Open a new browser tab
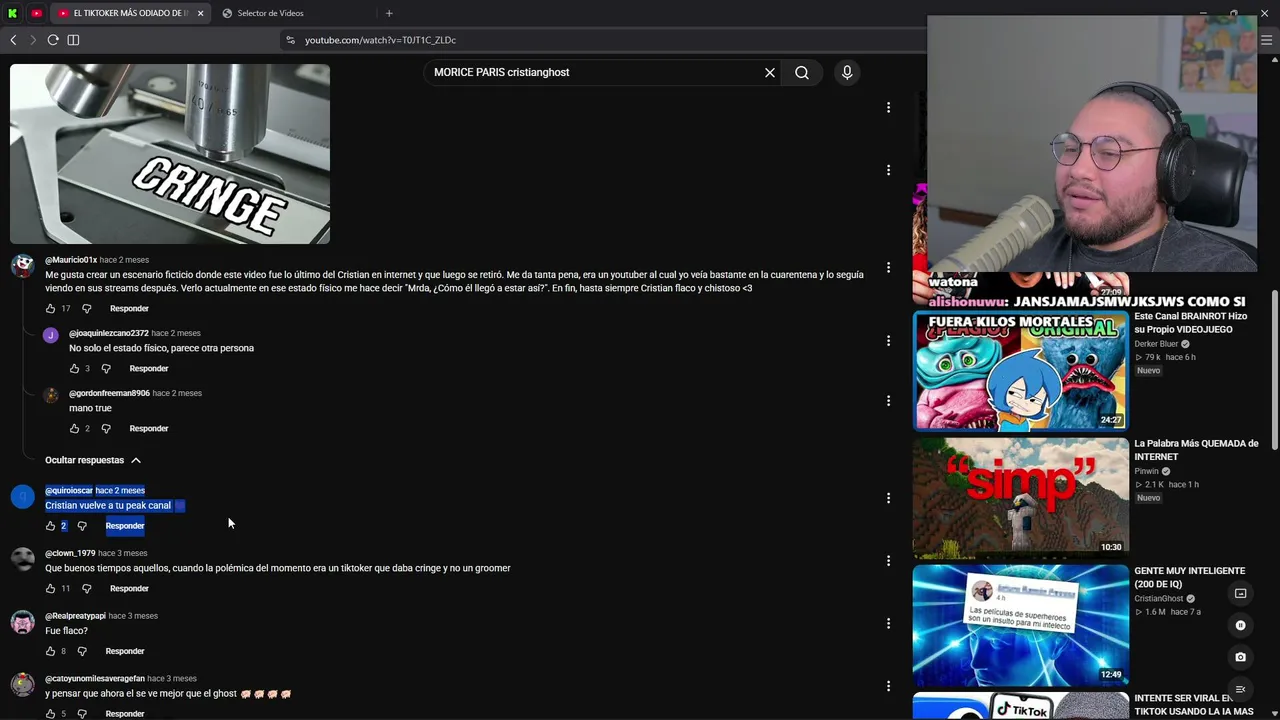Image resolution: width=1280 pixels, height=720 pixels. click(x=389, y=13)
